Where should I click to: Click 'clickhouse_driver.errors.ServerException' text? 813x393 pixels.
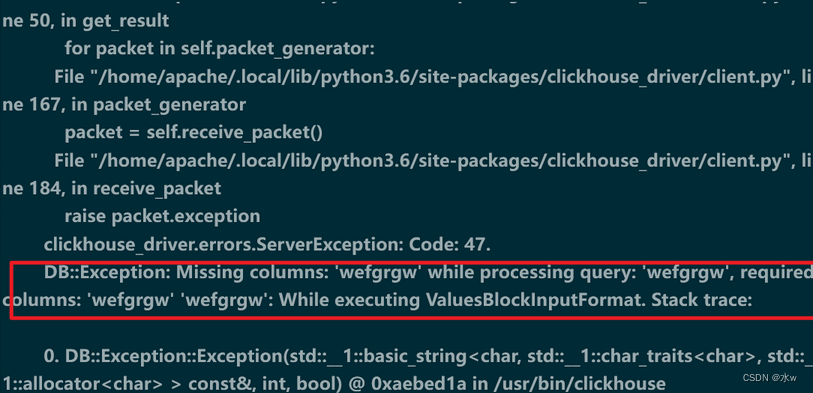223,244
